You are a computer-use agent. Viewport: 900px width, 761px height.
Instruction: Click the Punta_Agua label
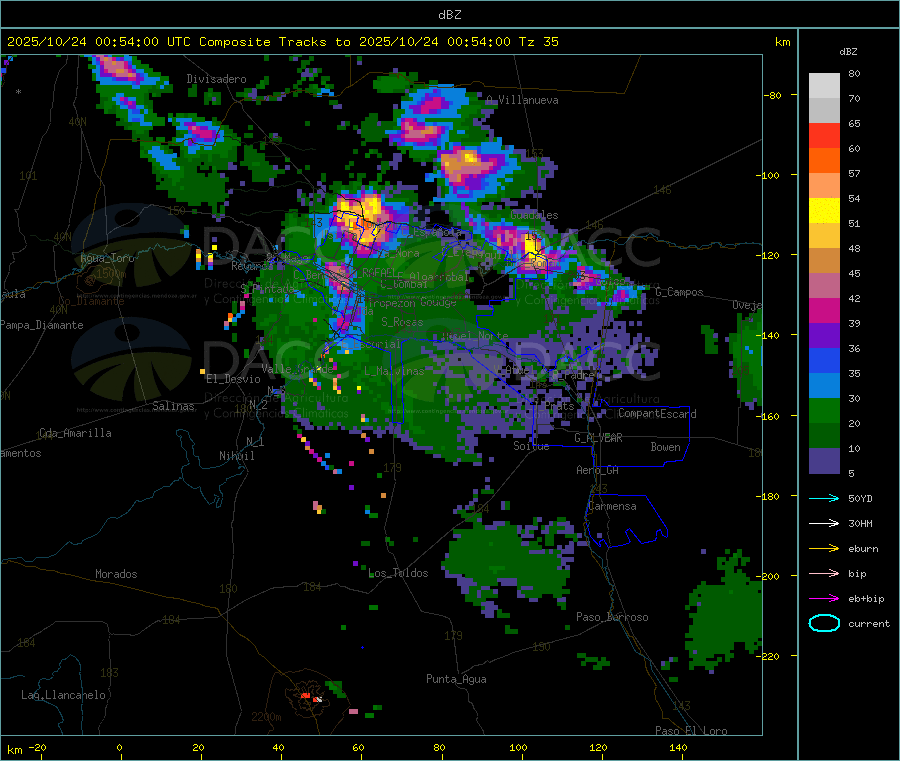[456, 679]
